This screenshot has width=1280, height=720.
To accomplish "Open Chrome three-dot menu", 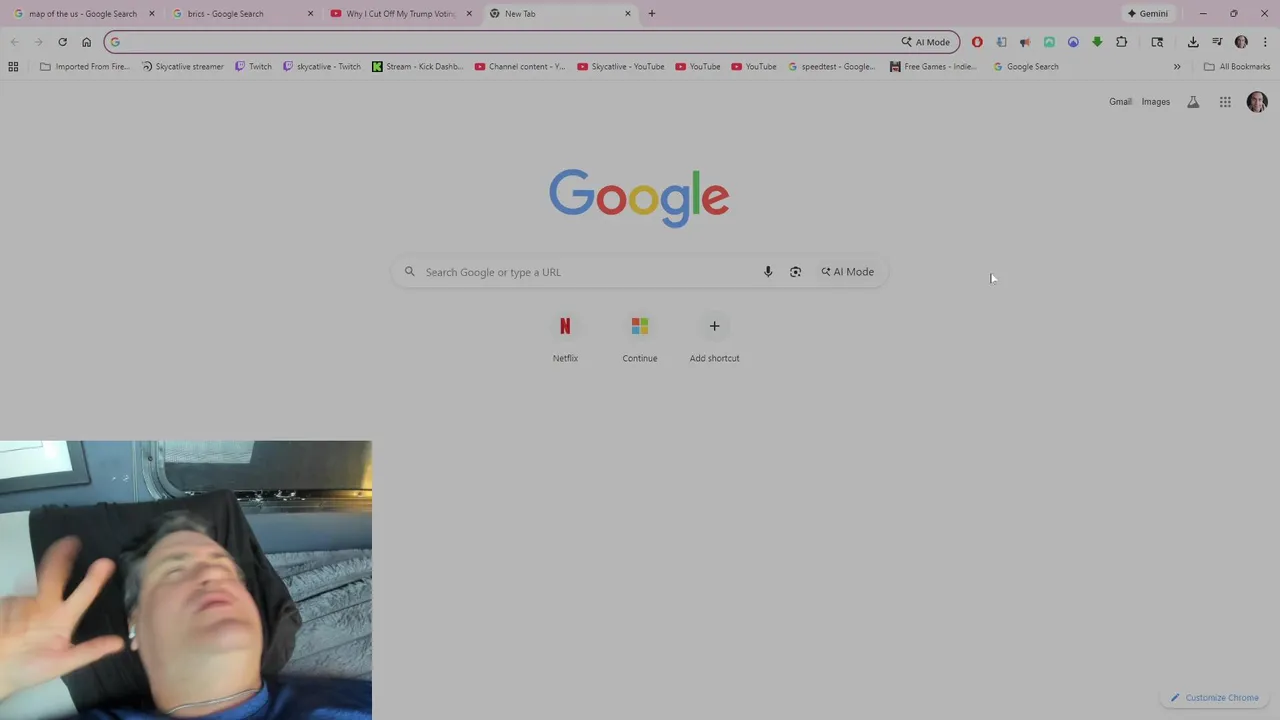I will (1265, 42).
